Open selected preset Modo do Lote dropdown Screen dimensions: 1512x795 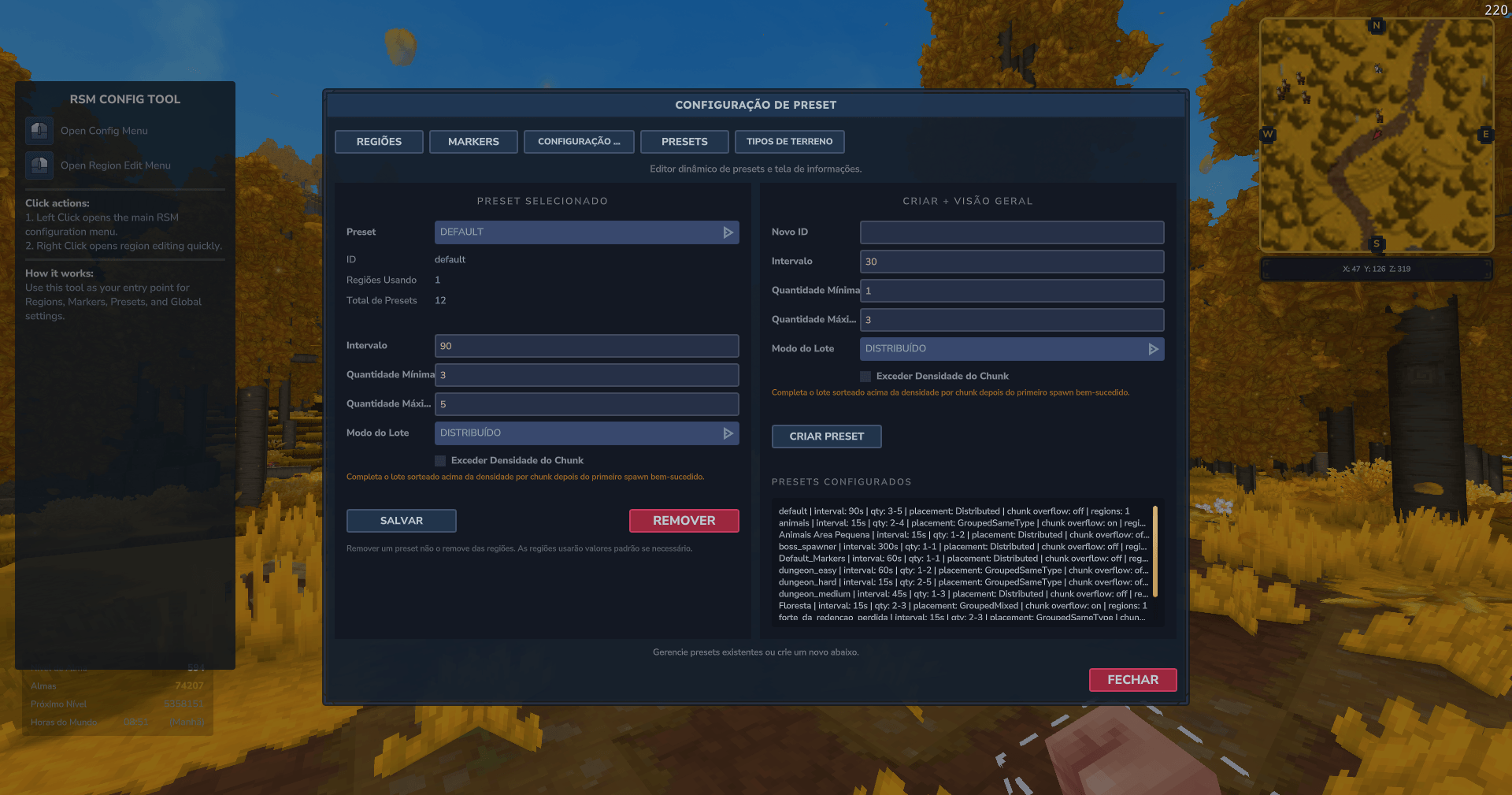(x=587, y=433)
